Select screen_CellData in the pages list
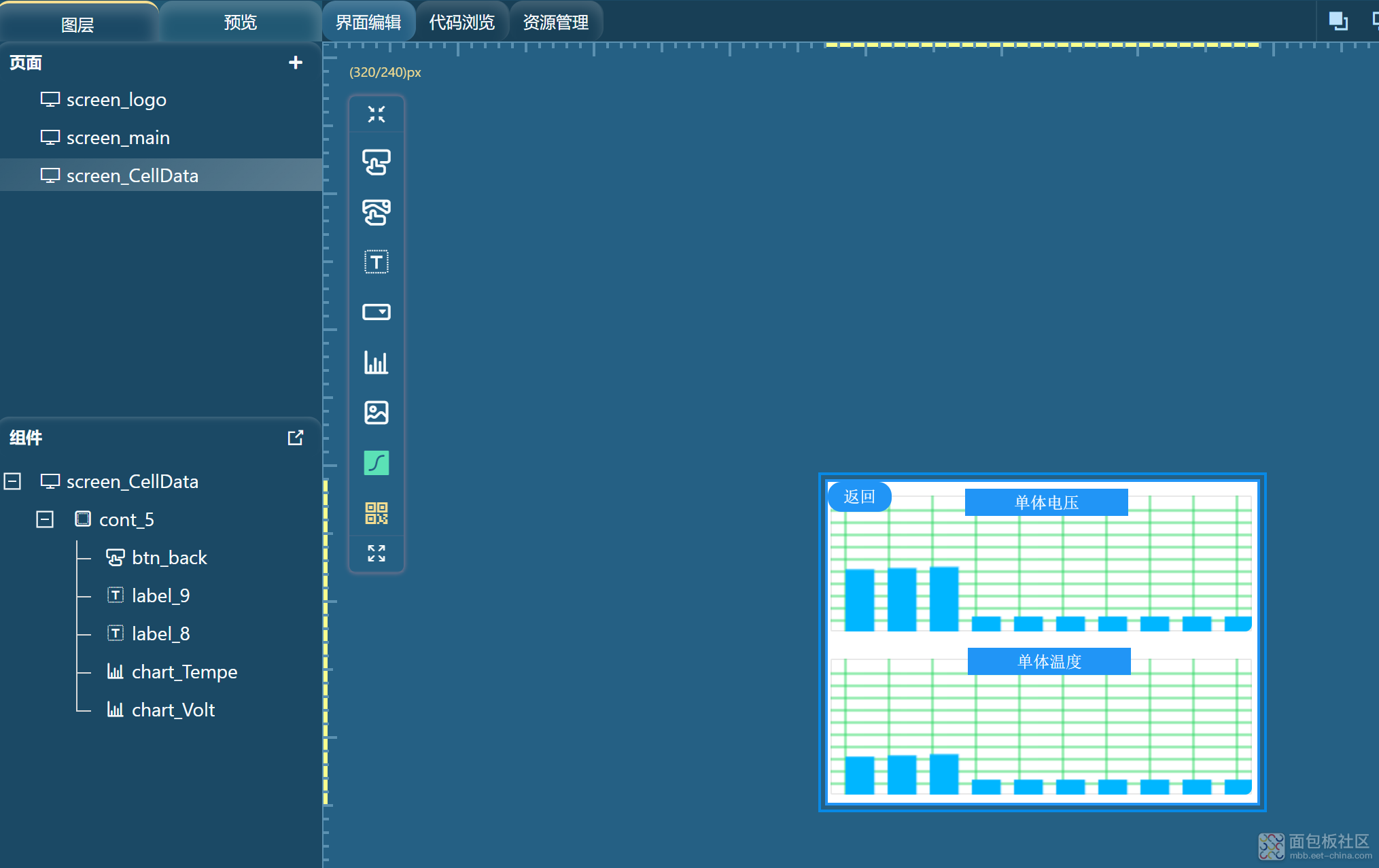This screenshot has height=868, width=1379. coord(161,176)
